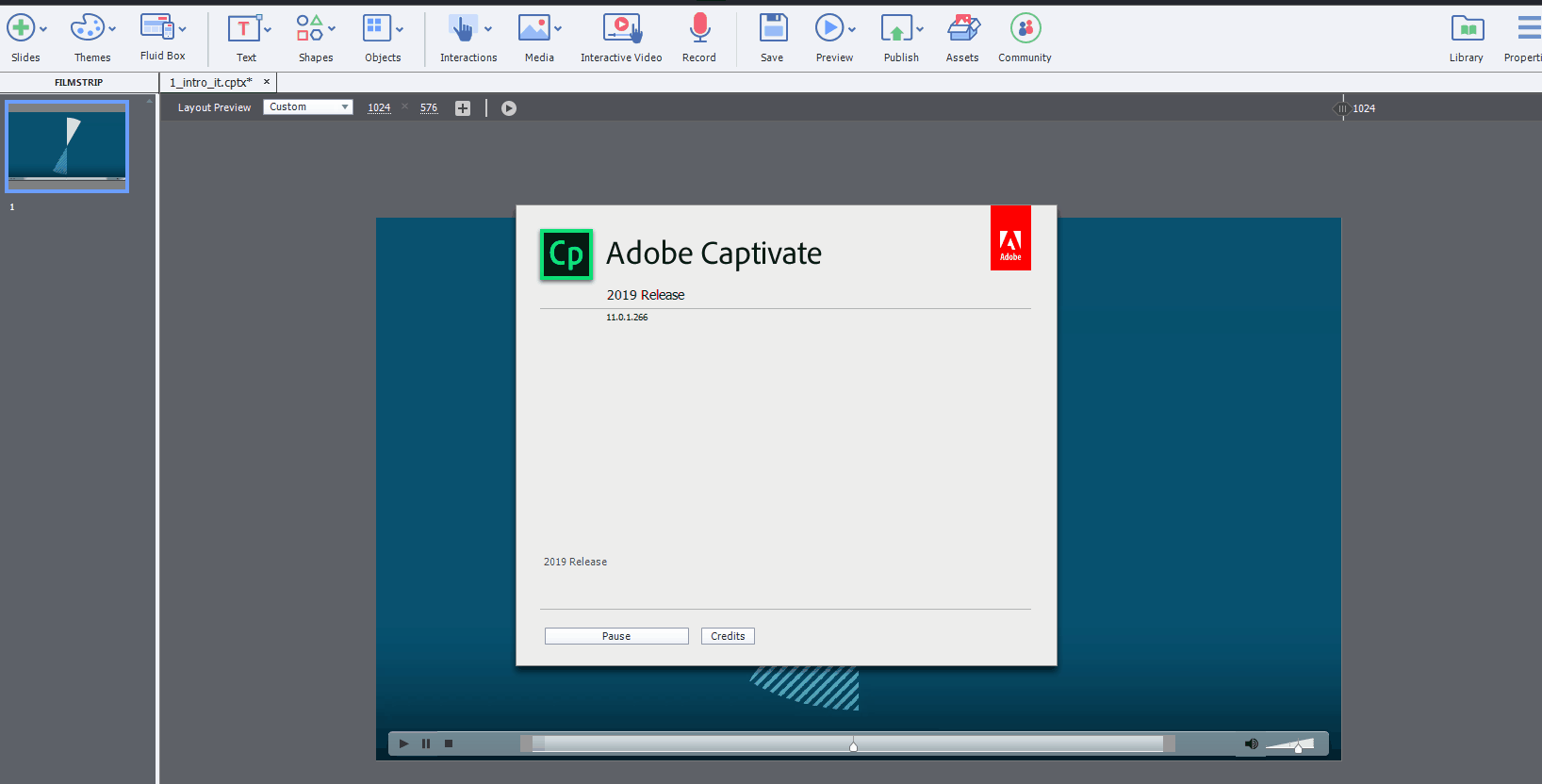Expand the Interactions dropdown arrow
Viewport: 1542px width, 784px height.
[488, 29]
